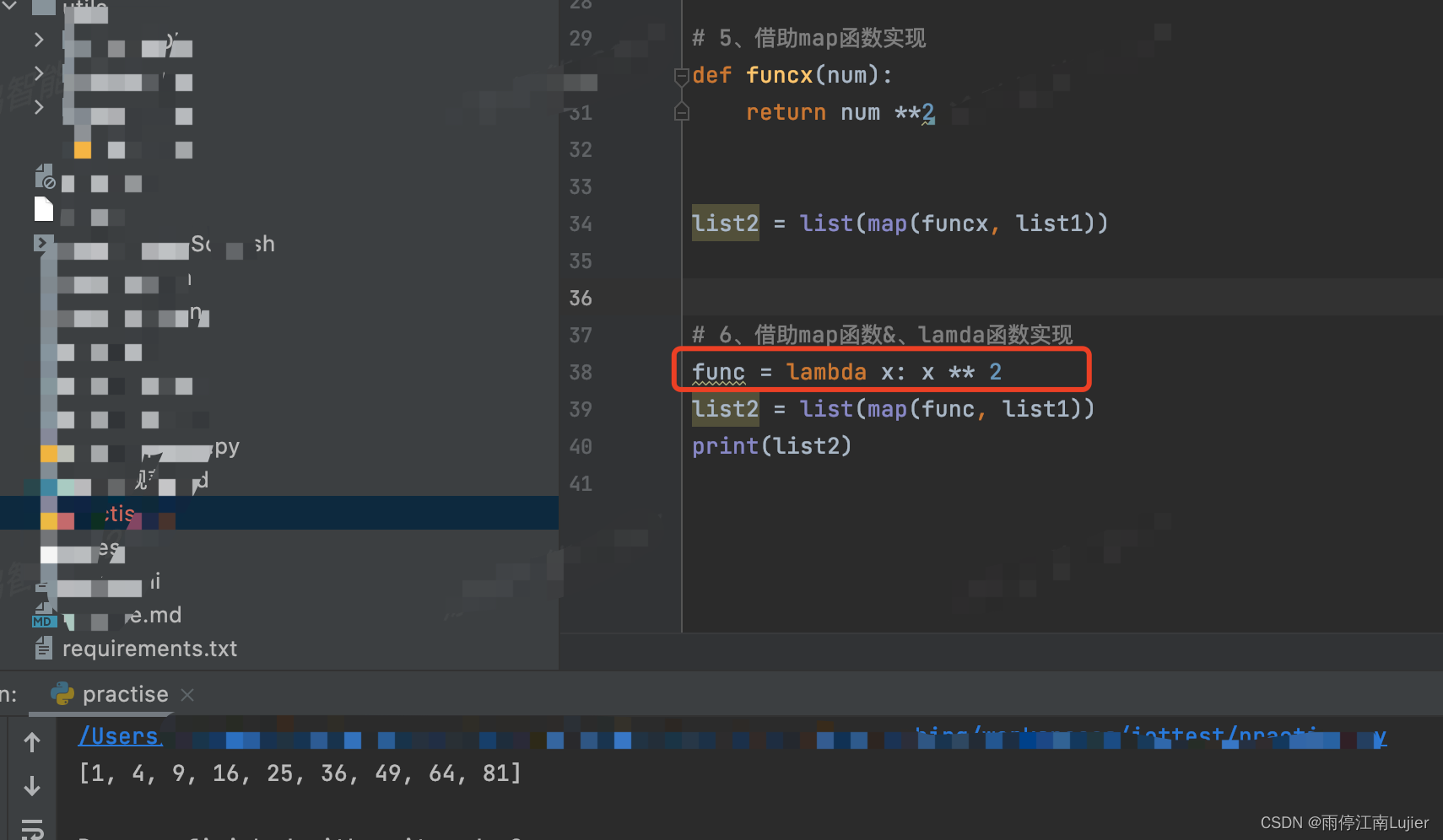
Task: Click the Python icon on practise tab
Action: pos(62,694)
